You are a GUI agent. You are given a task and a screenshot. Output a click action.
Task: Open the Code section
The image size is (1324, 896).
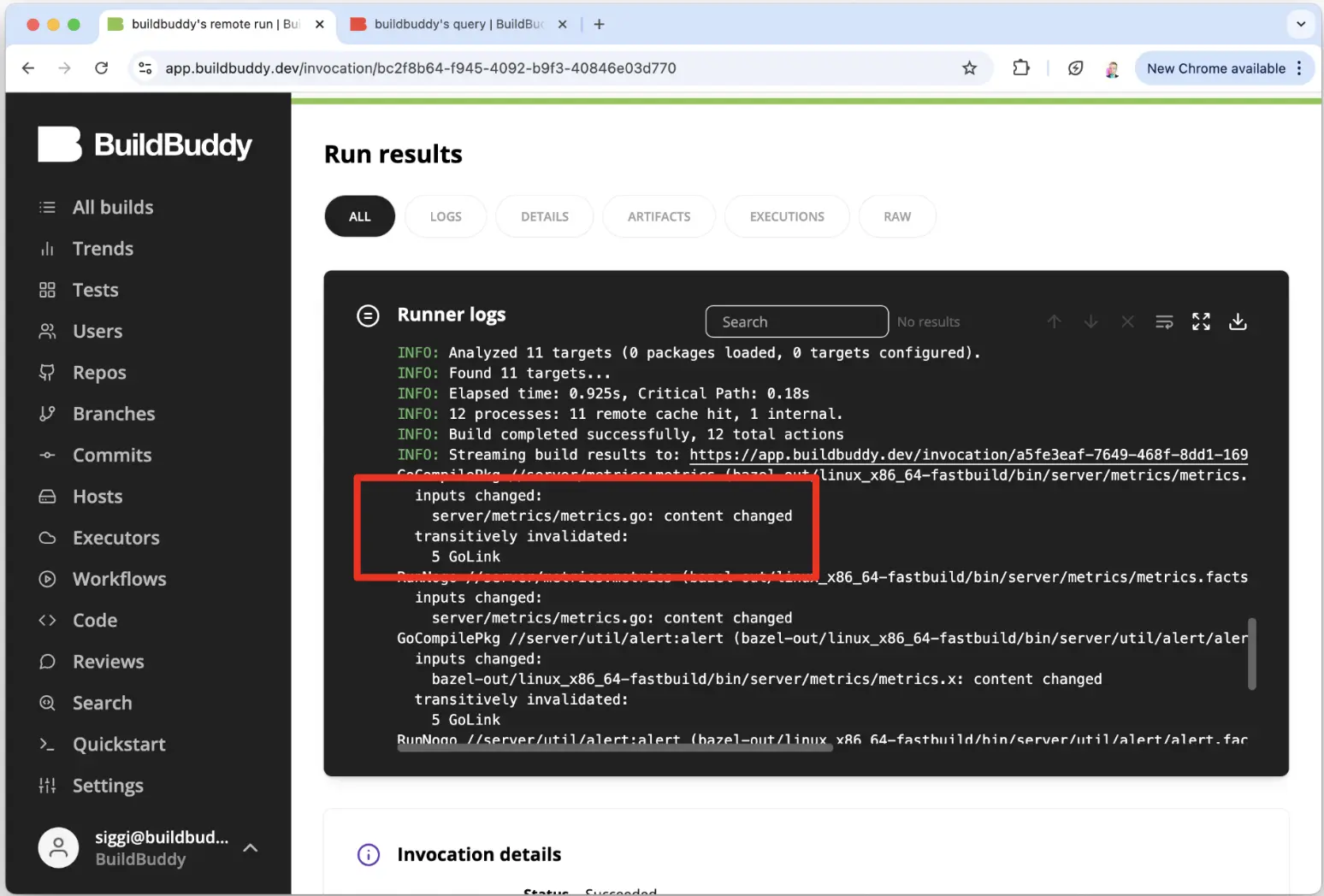click(94, 621)
